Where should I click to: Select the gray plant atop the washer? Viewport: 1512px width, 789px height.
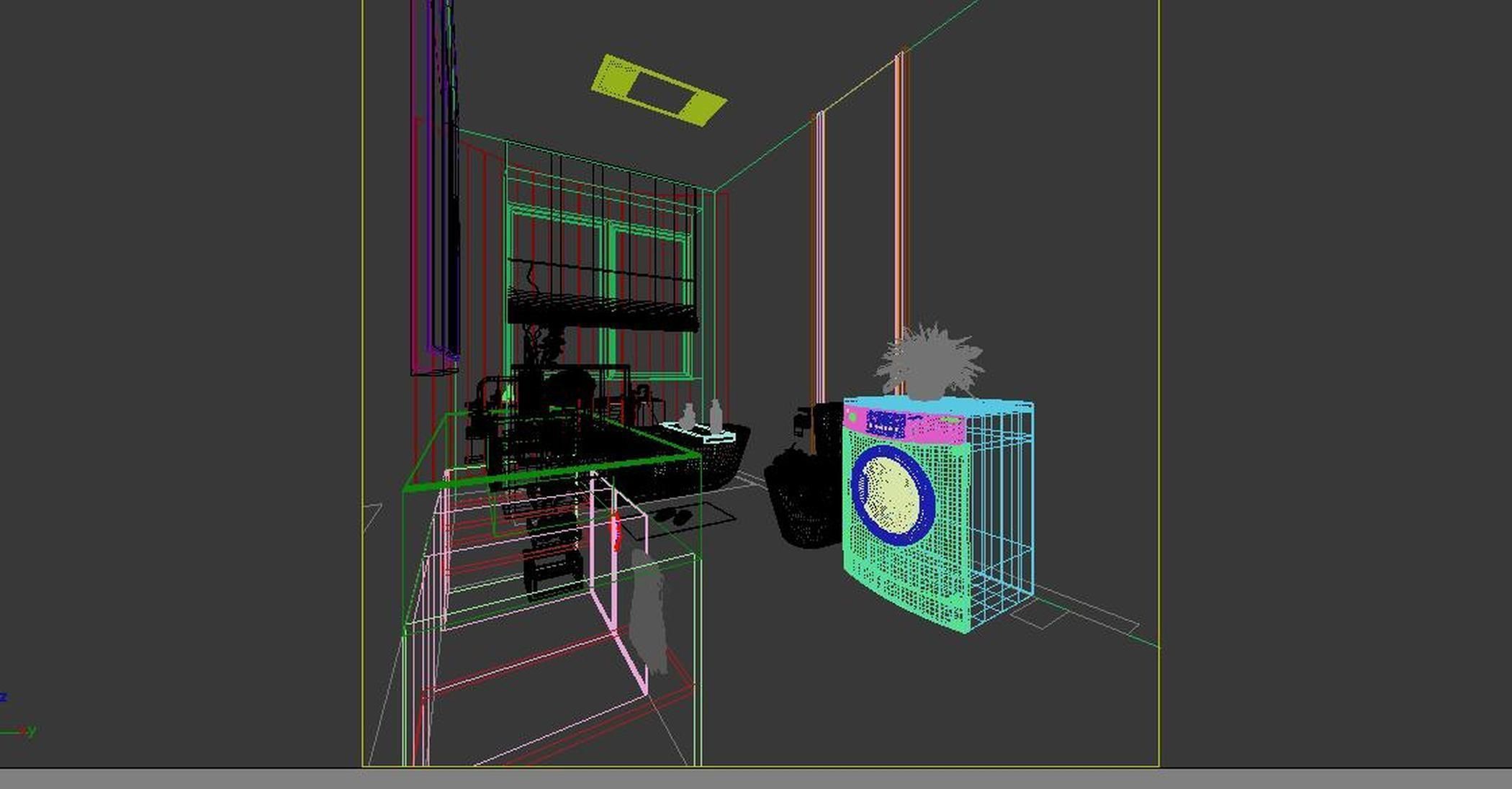[x=930, y=365]
